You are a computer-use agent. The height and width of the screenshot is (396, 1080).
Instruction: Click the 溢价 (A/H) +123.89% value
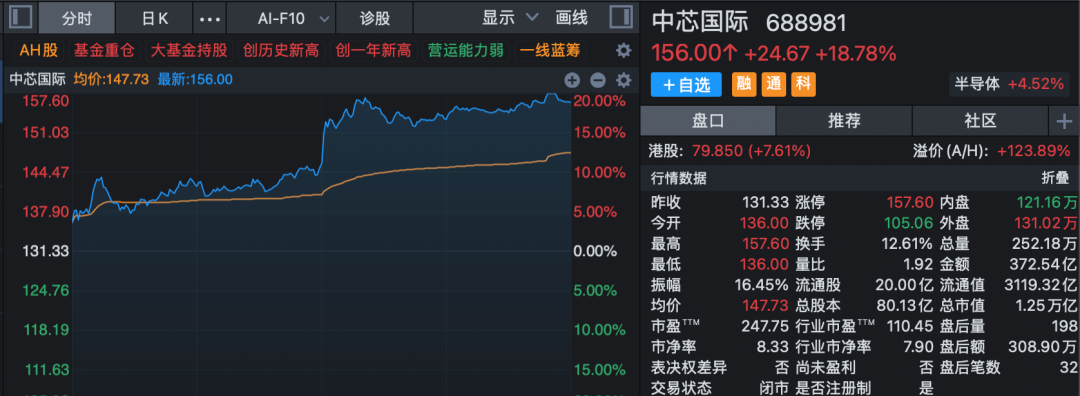click(1034, 150)
